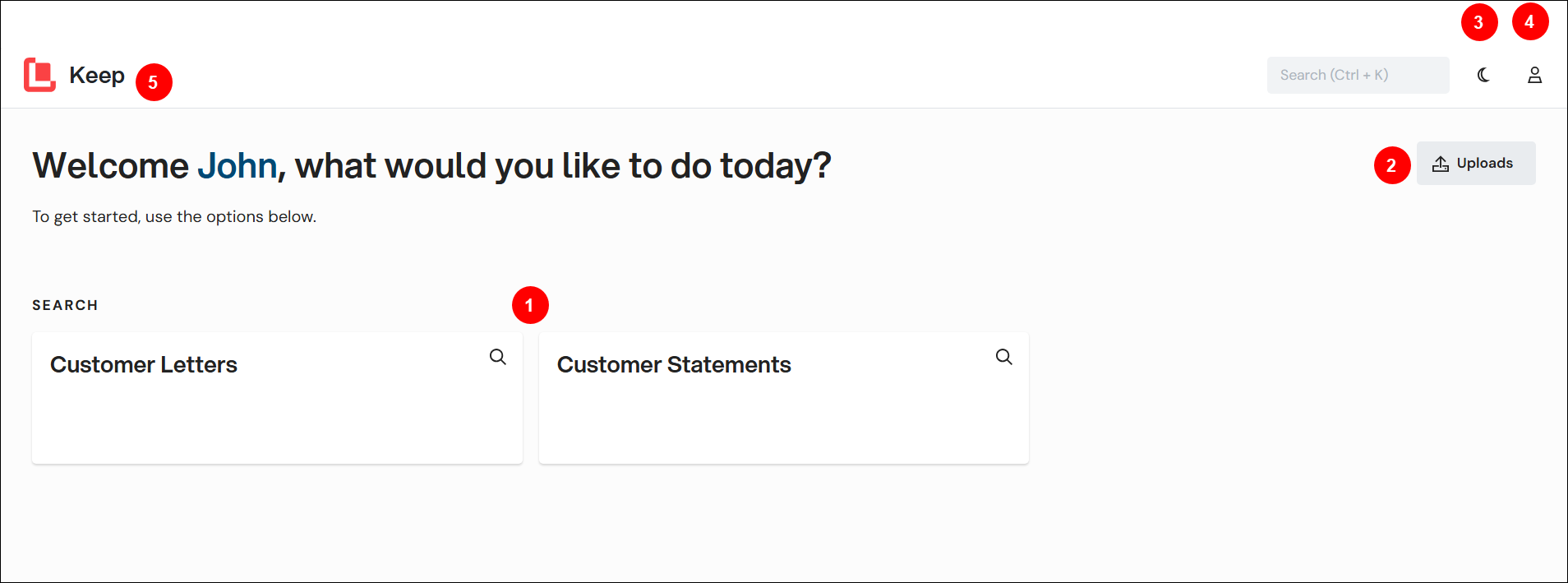Open the Customer Statements search card
The width and height of the screenshot is (1568, 583).
pyautogui.click(x=782, y=398)
